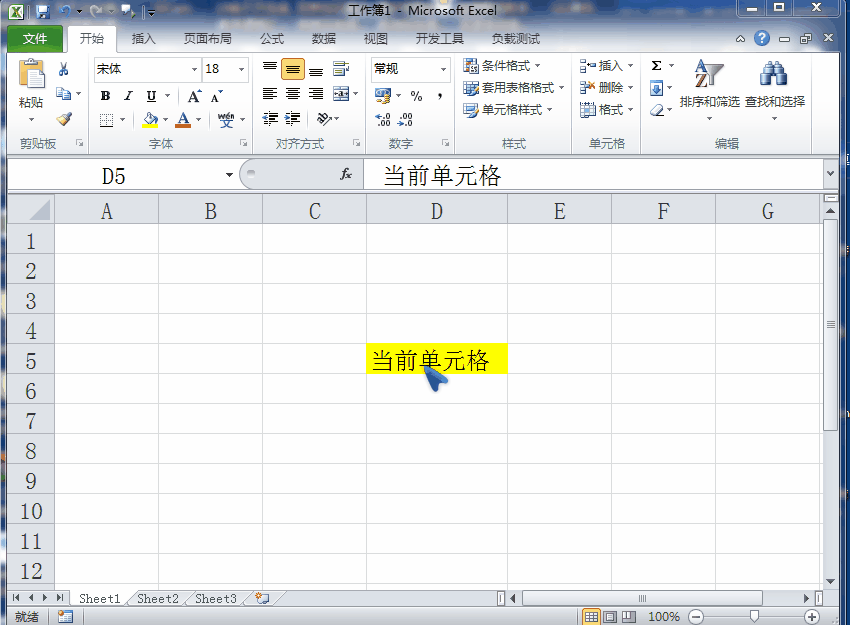Open the wén phonetic guide tool
The image size is (850, 625).
226,119
